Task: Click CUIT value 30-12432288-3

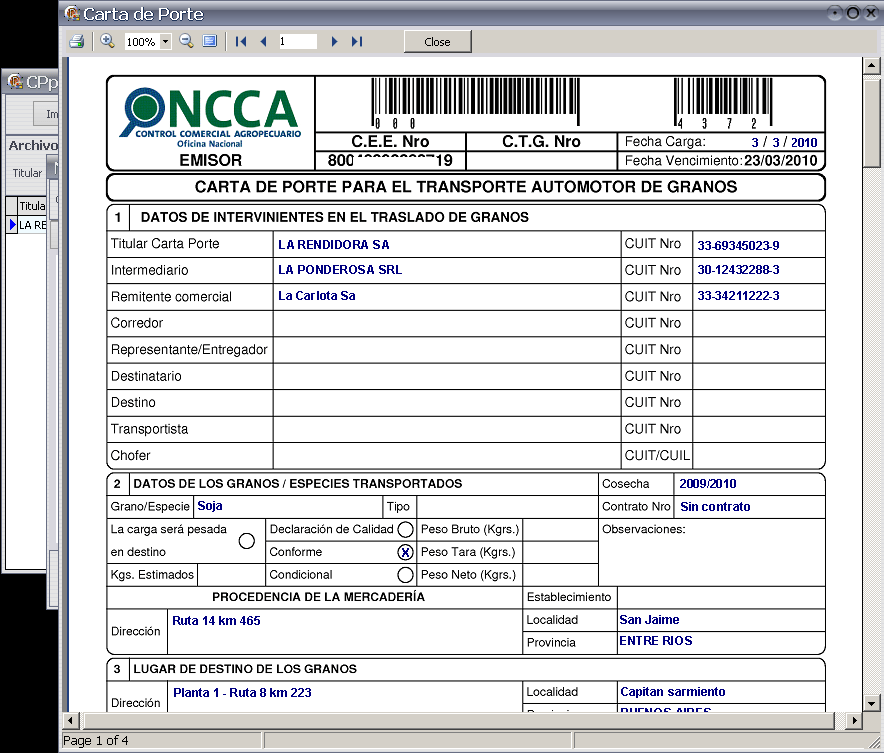Action: pos(738,270)
